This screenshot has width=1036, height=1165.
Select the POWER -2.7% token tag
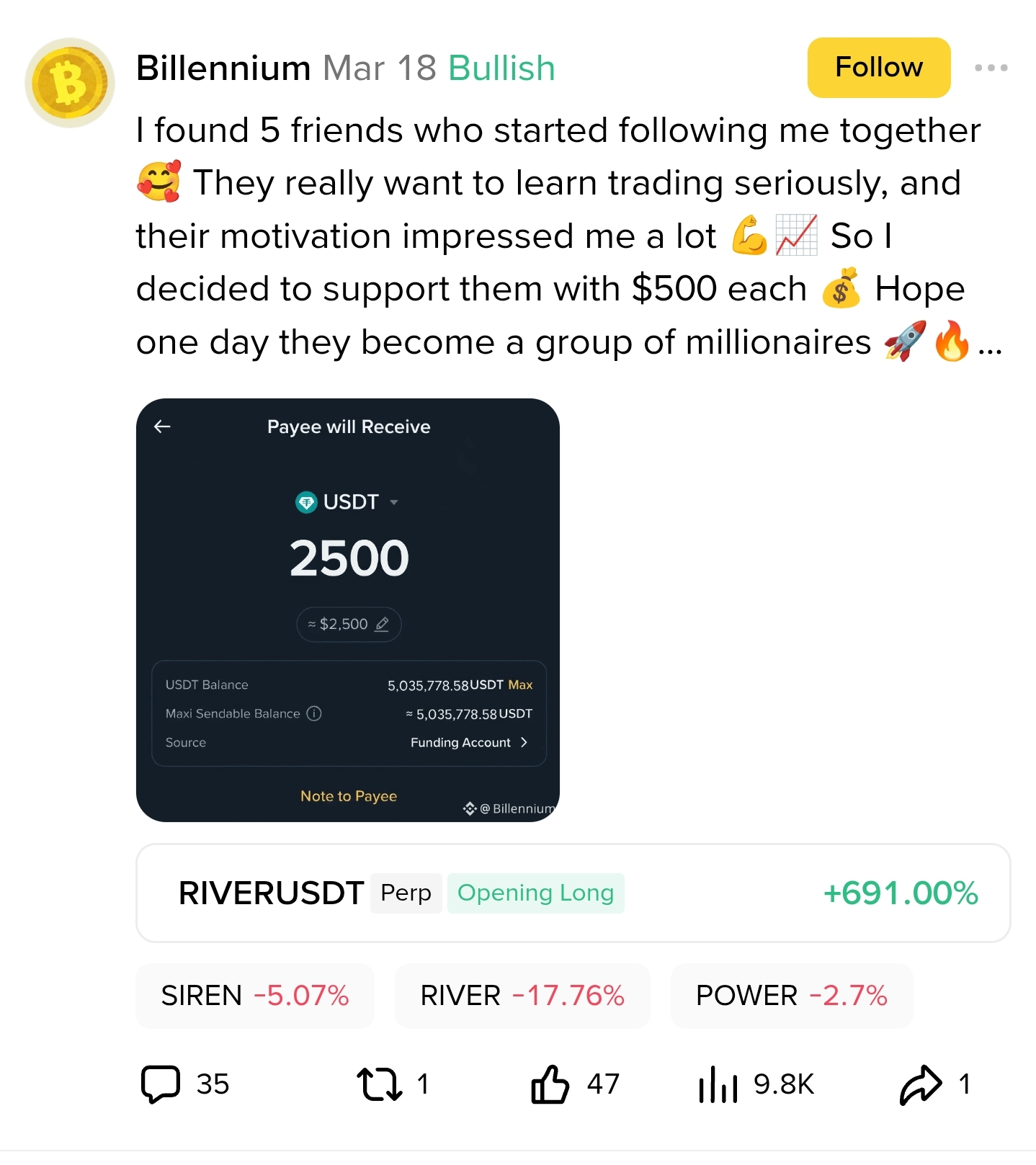click(x=791, y=996)
